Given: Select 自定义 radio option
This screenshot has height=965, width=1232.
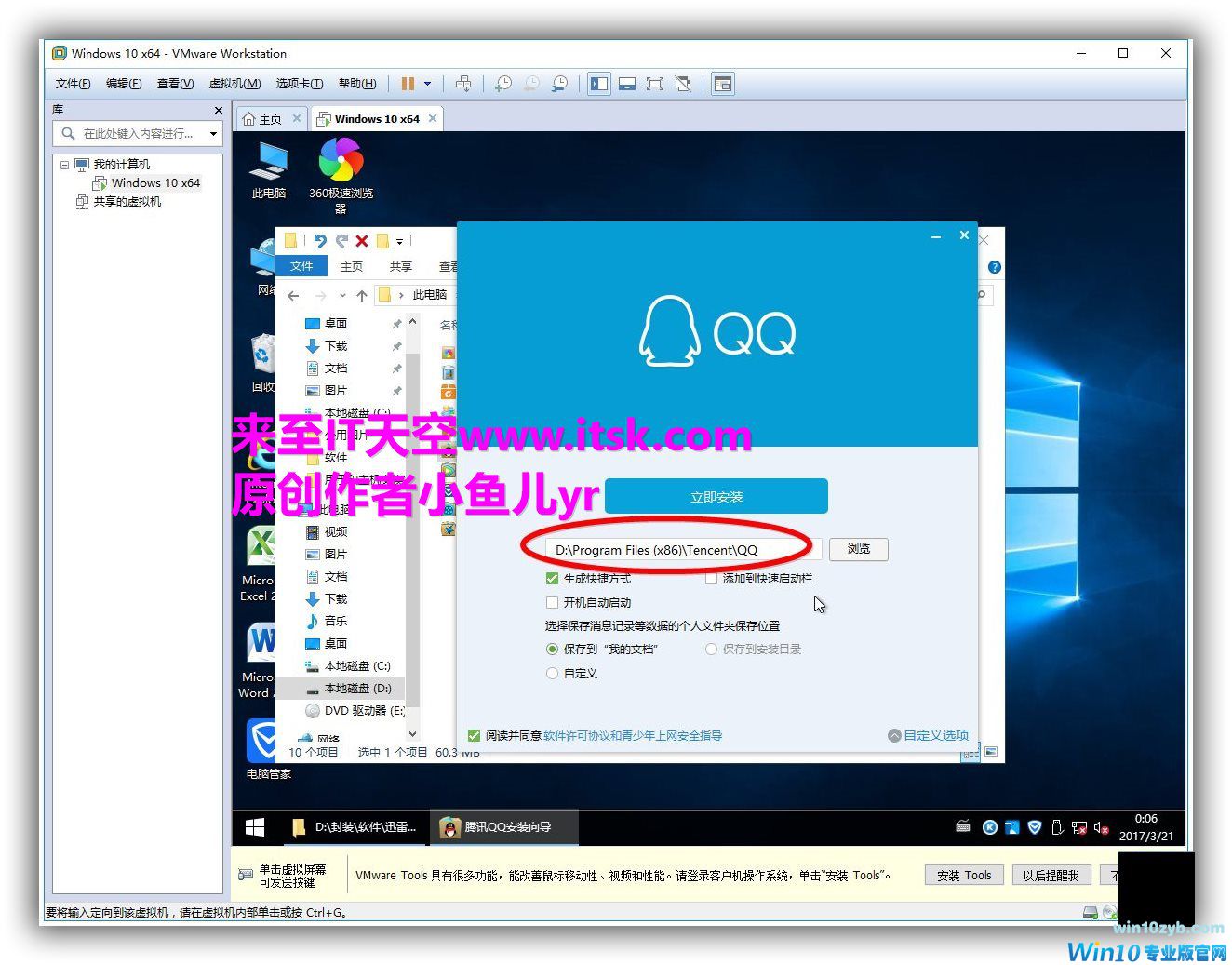Looking at the screenshot, I should (553, 674).
